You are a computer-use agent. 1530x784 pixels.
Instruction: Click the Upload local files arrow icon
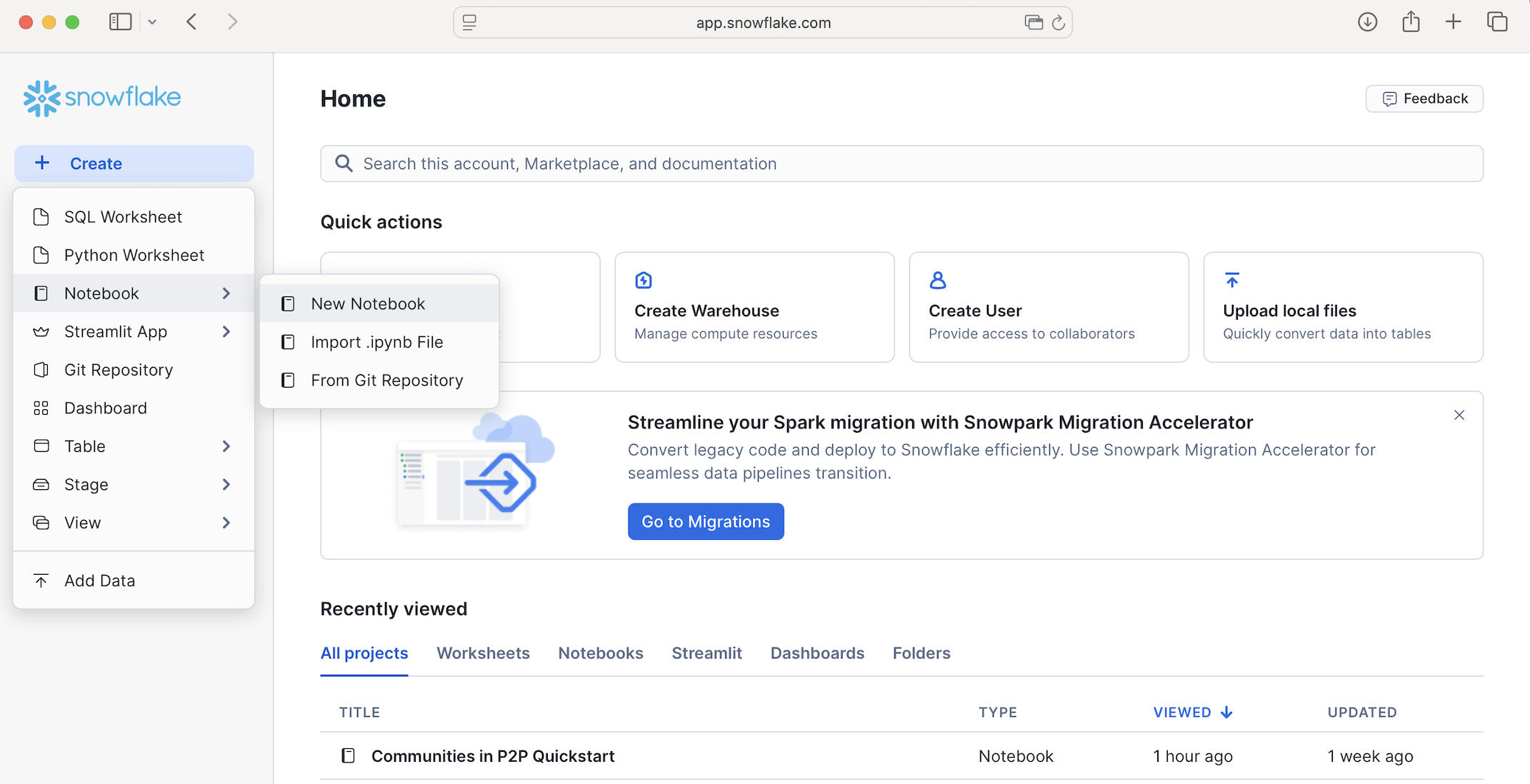pos(1231,280)
